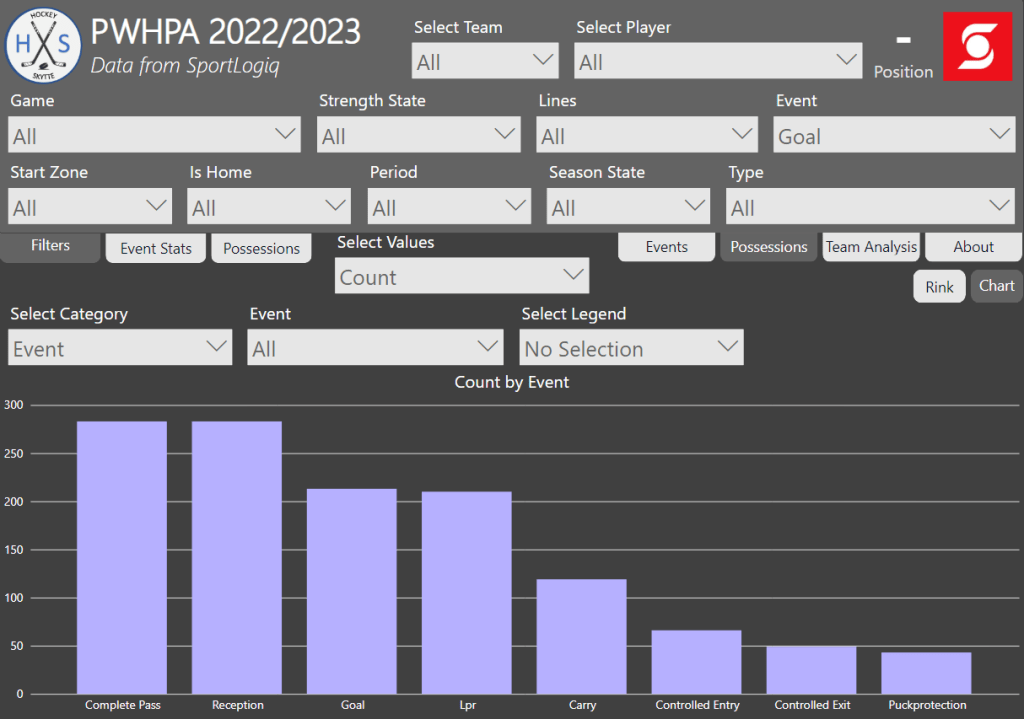The image size is (1024, 719).
Task: Click the Events button on the right
Action: coord(666,247)
